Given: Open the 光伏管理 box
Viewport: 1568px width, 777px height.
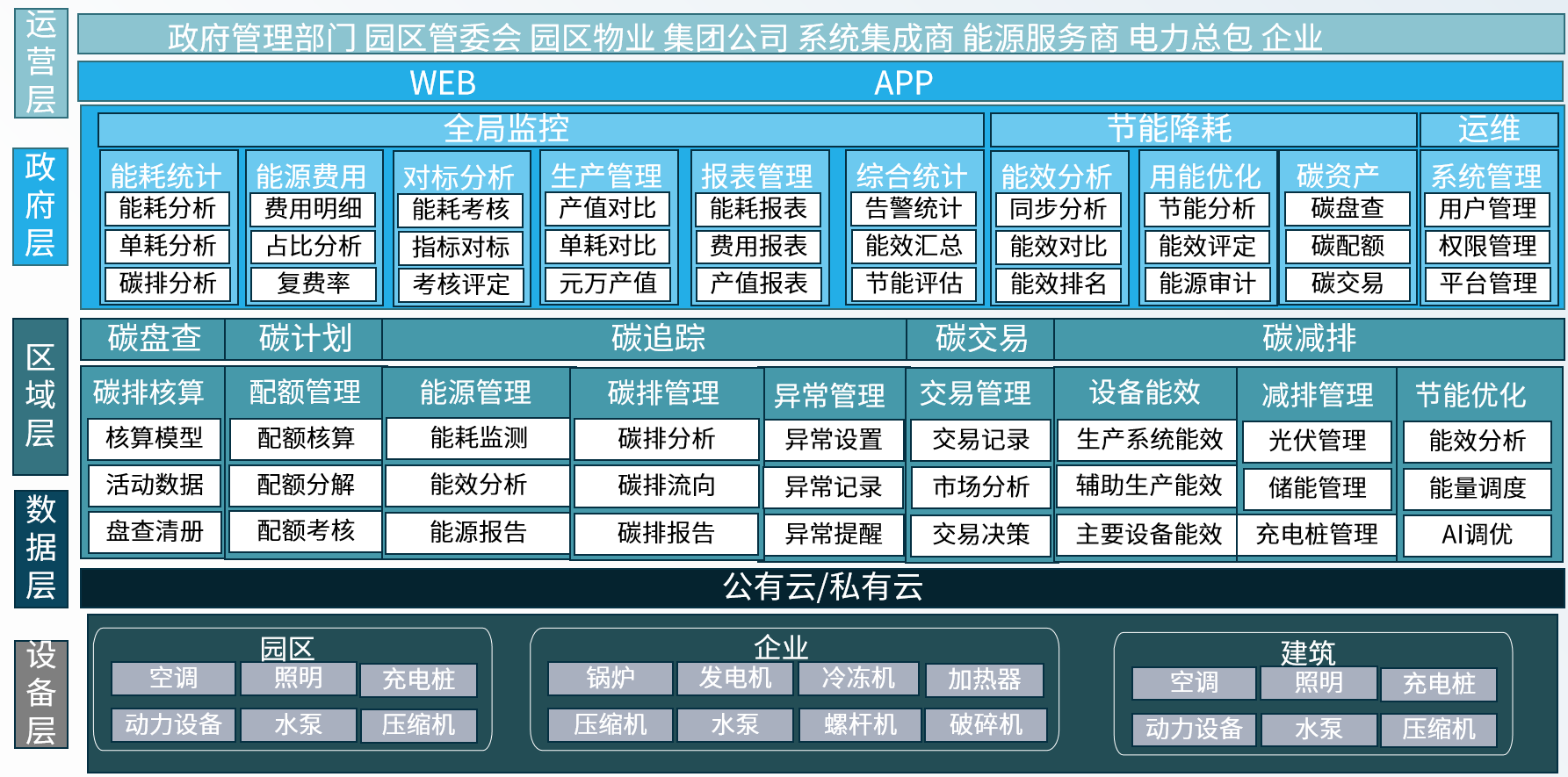Looking at the screenshot, I should pos(1316,441).
